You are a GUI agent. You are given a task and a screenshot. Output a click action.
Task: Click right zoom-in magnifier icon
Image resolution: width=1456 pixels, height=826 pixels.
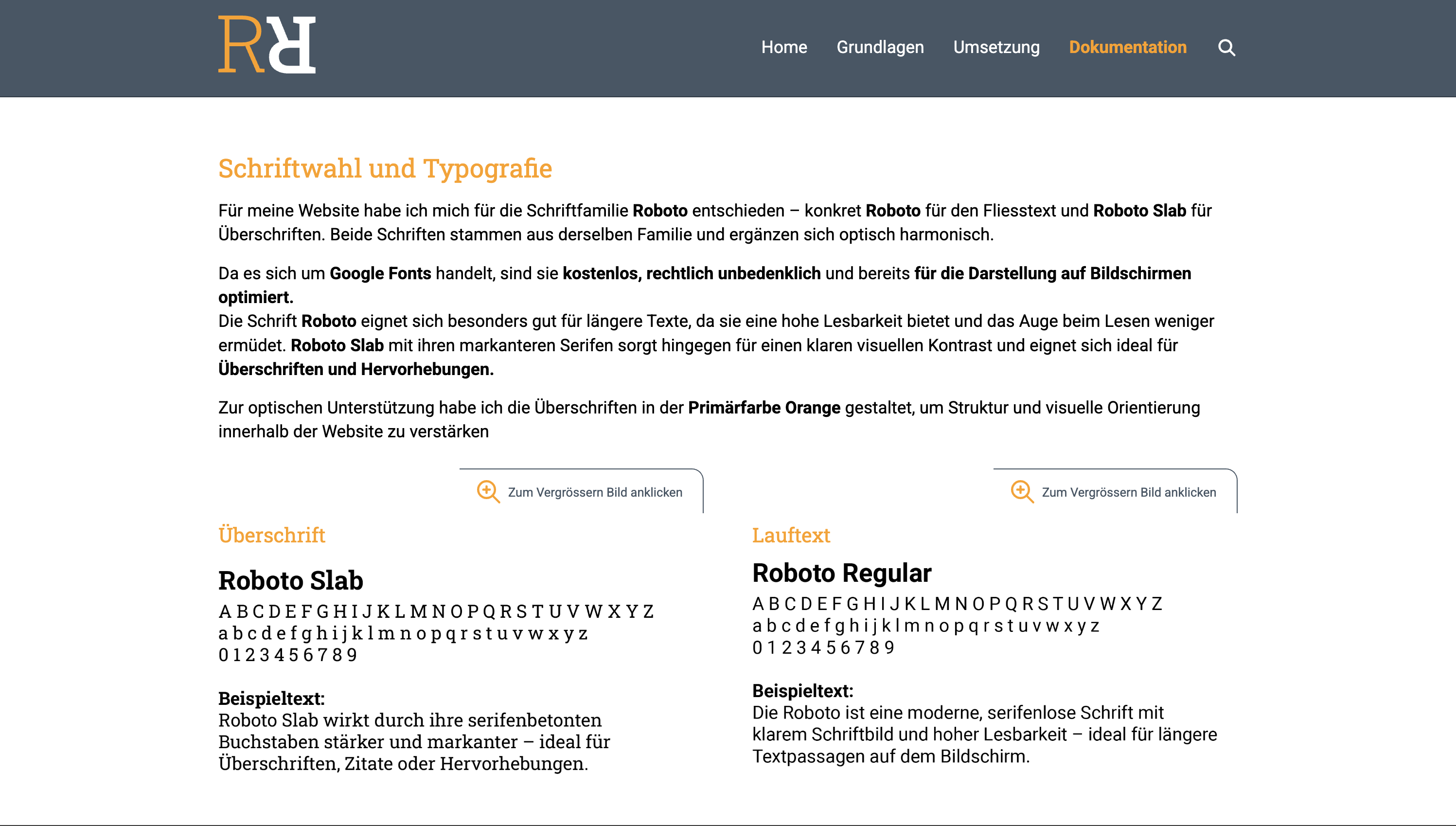(1022, 491)
